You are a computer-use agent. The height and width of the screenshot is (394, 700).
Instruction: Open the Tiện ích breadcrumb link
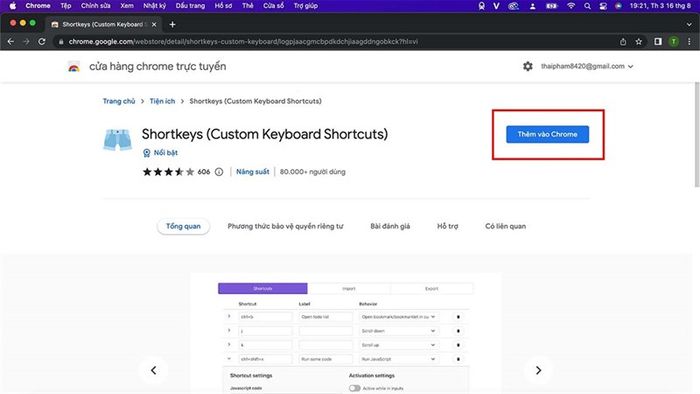pos(162,101)
